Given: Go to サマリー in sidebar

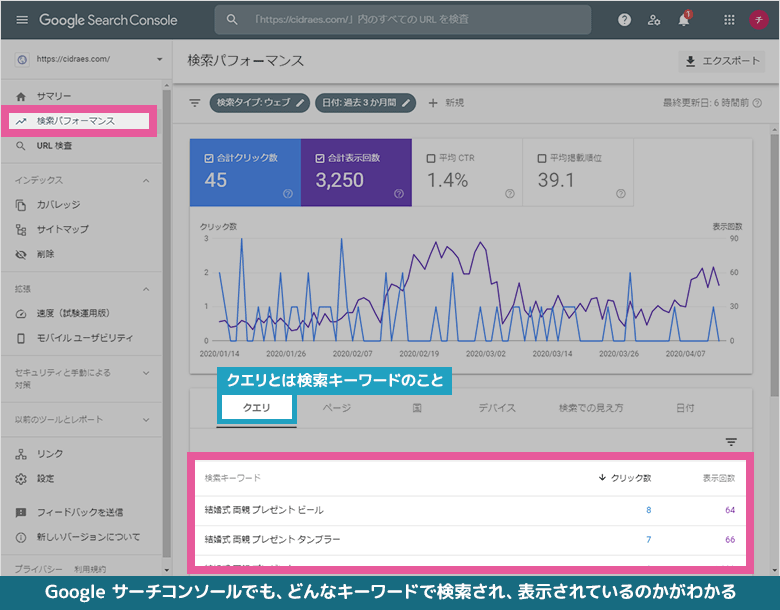Looking at the screenshot, I should click(53, 96).
